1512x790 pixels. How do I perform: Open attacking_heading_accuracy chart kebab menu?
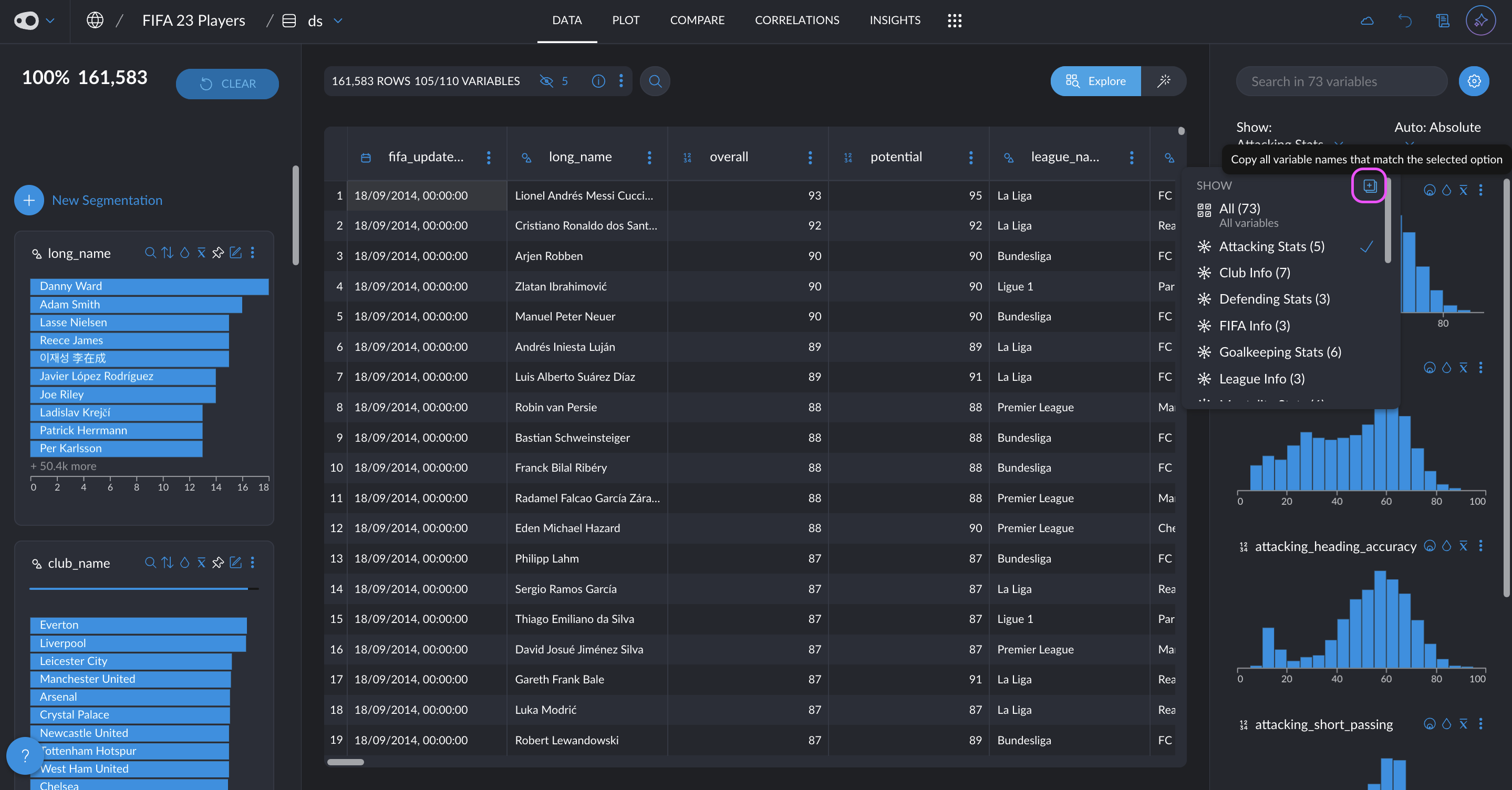click(x=1480, y=546)
